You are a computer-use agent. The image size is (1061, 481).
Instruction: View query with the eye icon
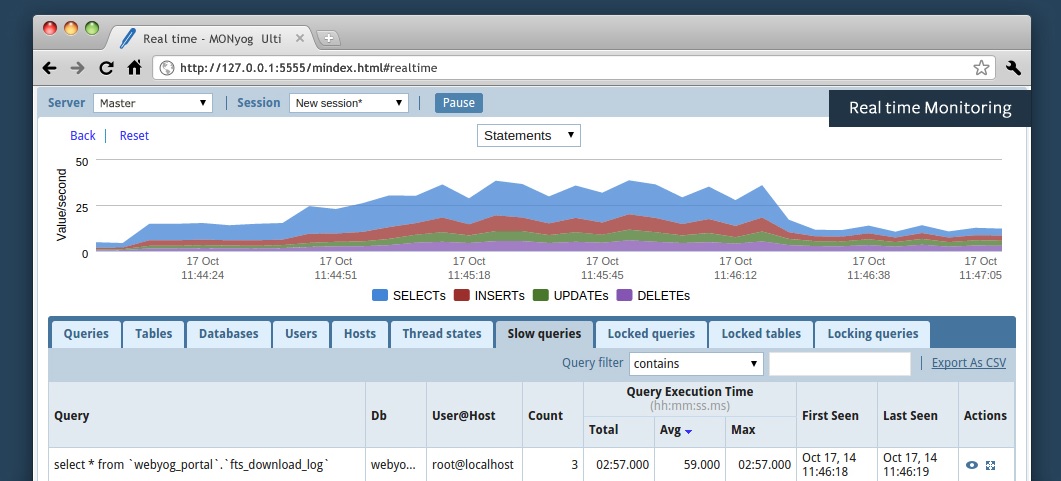971,465
